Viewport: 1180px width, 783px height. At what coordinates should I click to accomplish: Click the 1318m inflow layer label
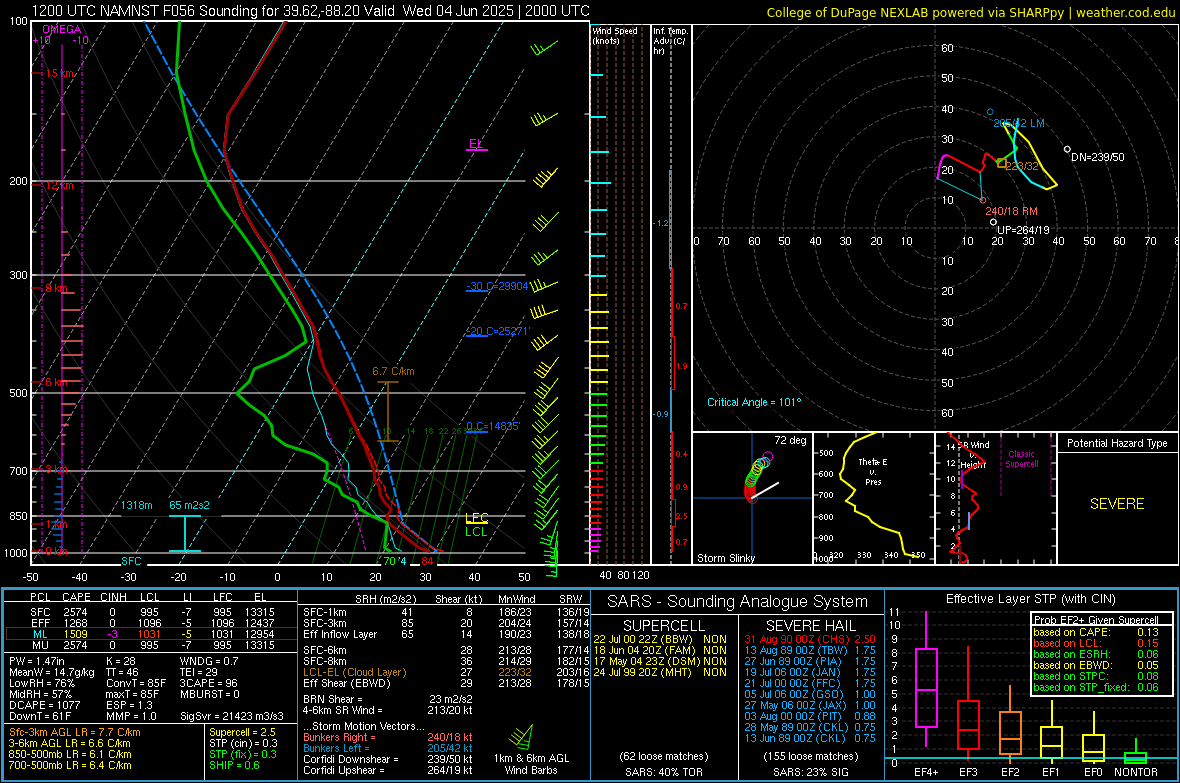tap(137, 505)
